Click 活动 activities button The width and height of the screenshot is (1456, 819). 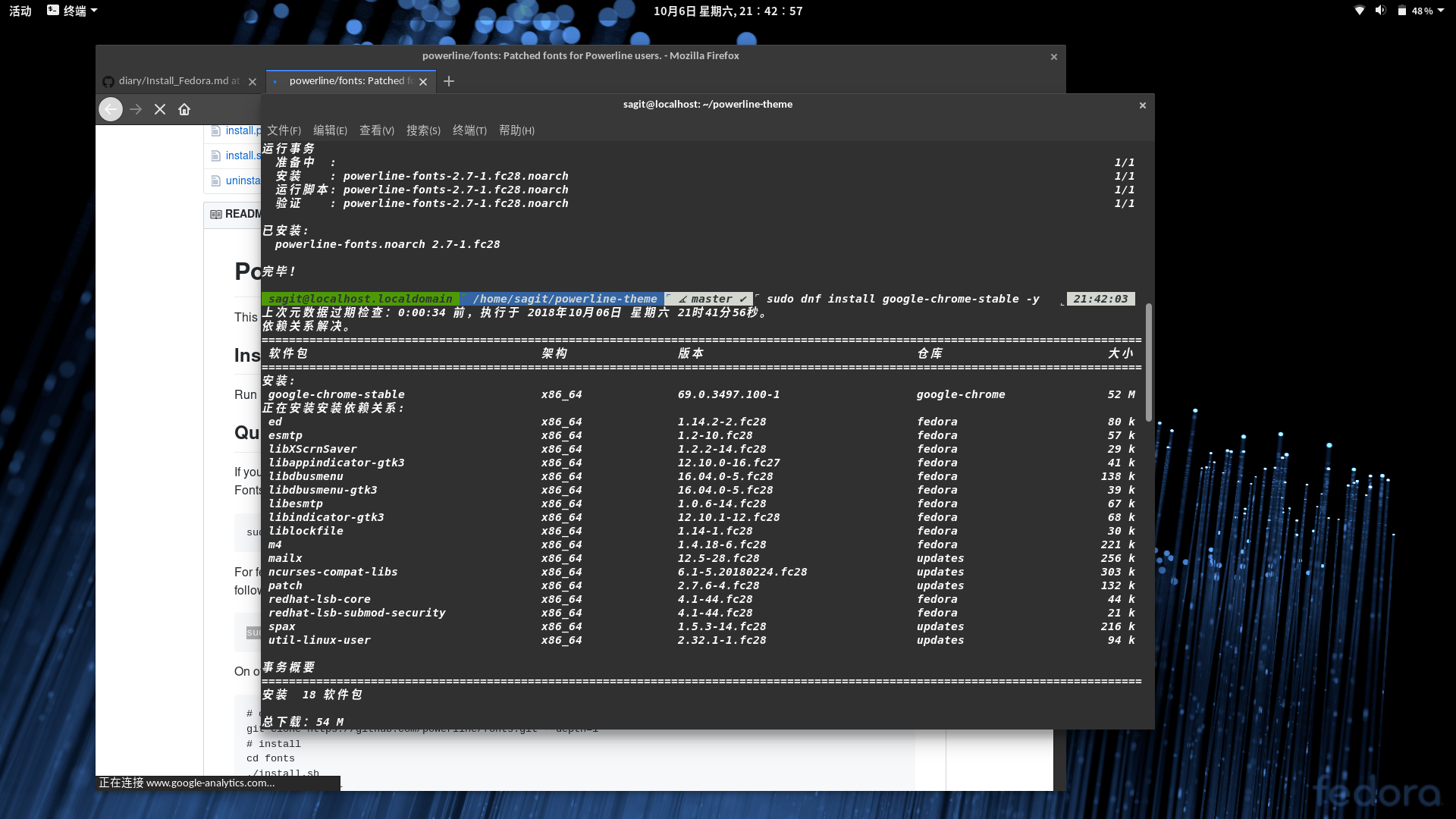[20, 11]
